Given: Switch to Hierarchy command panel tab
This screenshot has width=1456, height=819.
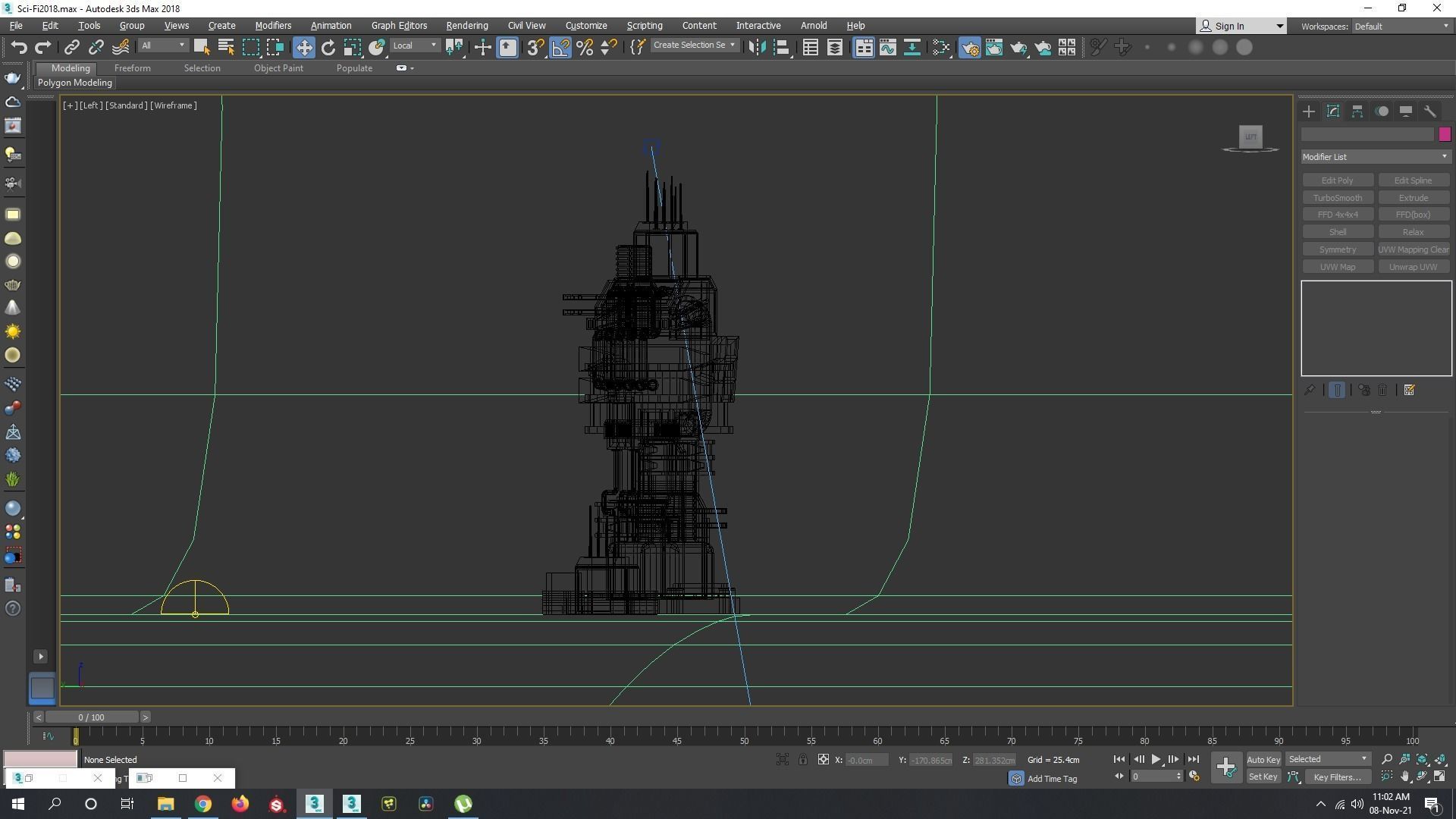Looking at the screenshot, I should [x=1357, y=111].
